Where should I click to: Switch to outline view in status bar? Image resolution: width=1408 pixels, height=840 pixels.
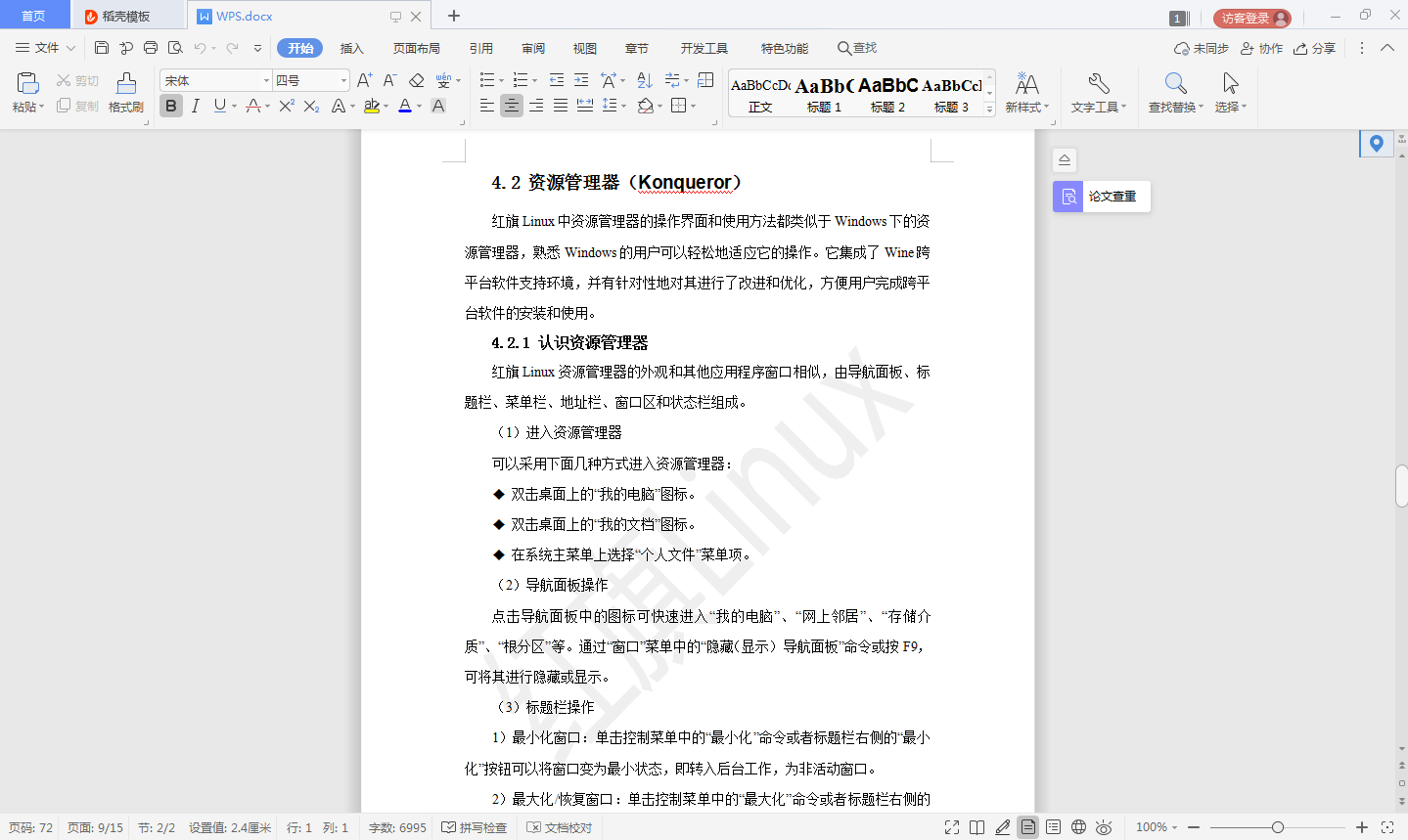pyautogui.click(x=1053, y=827)
